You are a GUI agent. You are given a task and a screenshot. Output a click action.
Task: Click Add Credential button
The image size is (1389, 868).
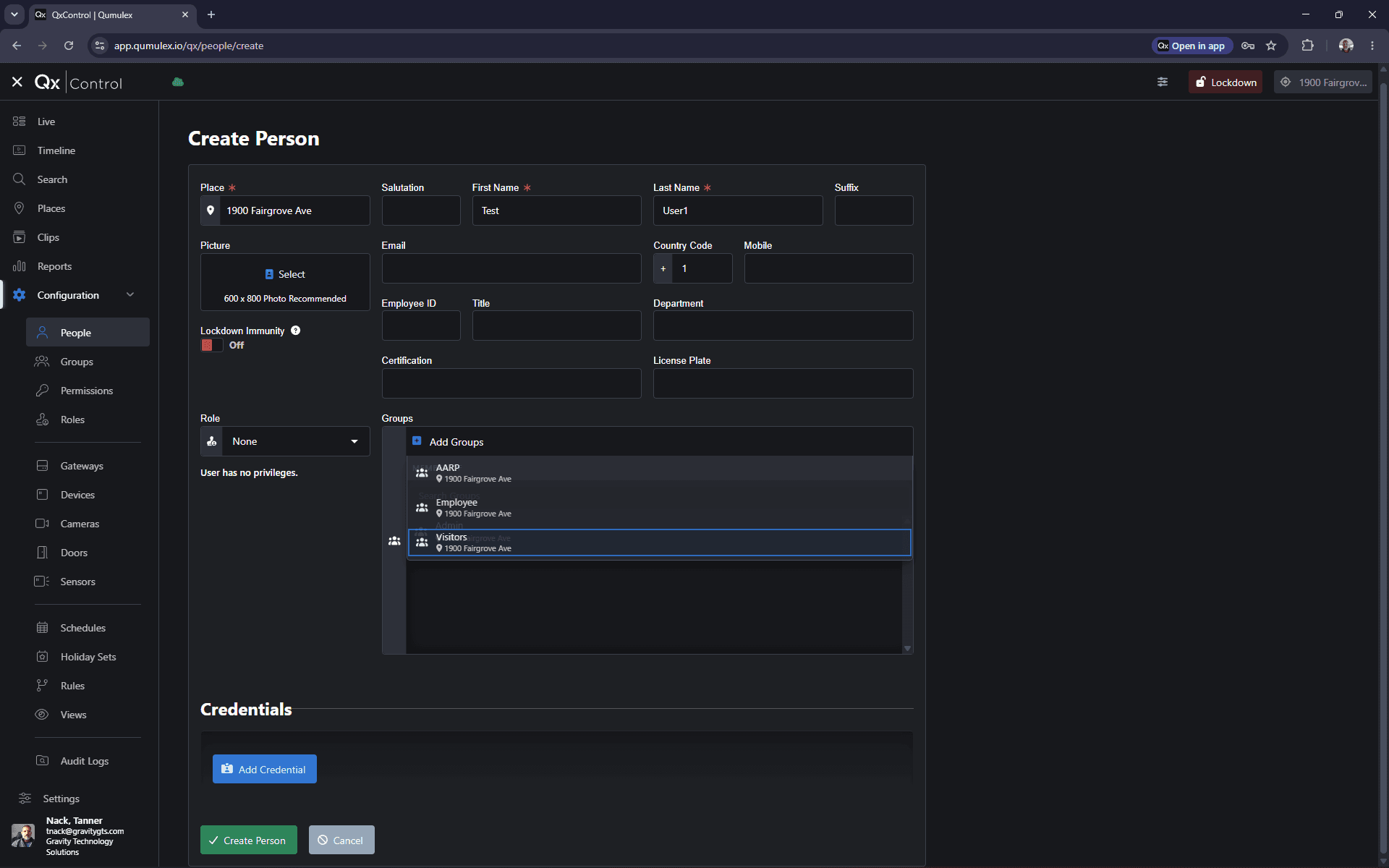(265, 769)
